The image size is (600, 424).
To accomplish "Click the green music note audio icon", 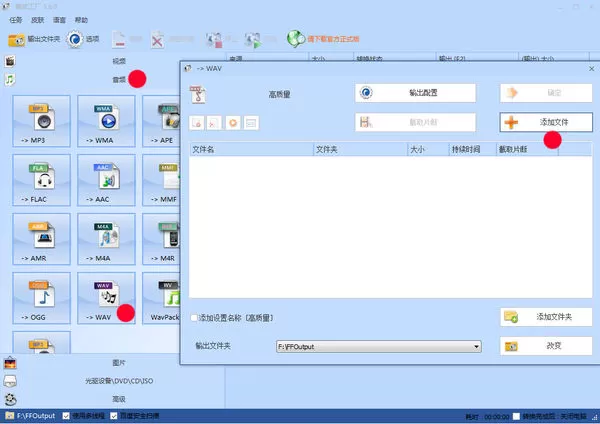I will pyautogui.click(x=10, y=80).
